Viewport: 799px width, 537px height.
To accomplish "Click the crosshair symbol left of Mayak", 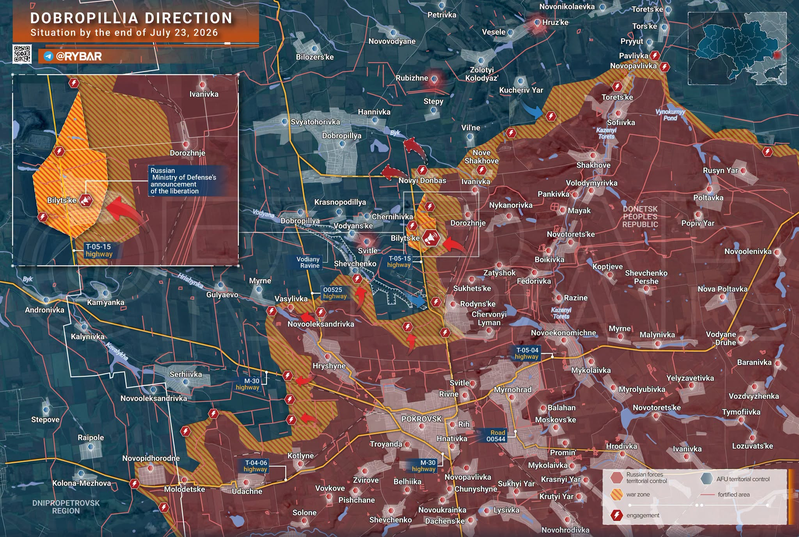I will 555,207.
